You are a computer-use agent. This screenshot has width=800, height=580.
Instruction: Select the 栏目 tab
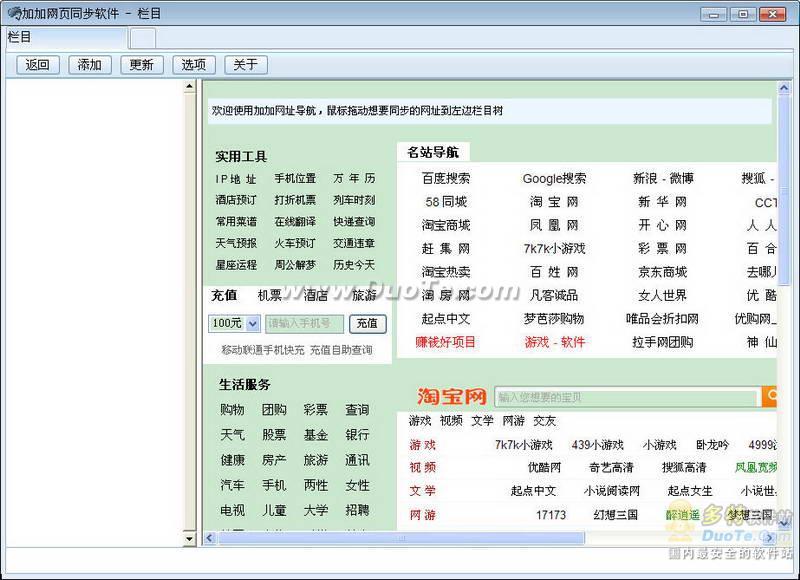[x=66, y=38]
